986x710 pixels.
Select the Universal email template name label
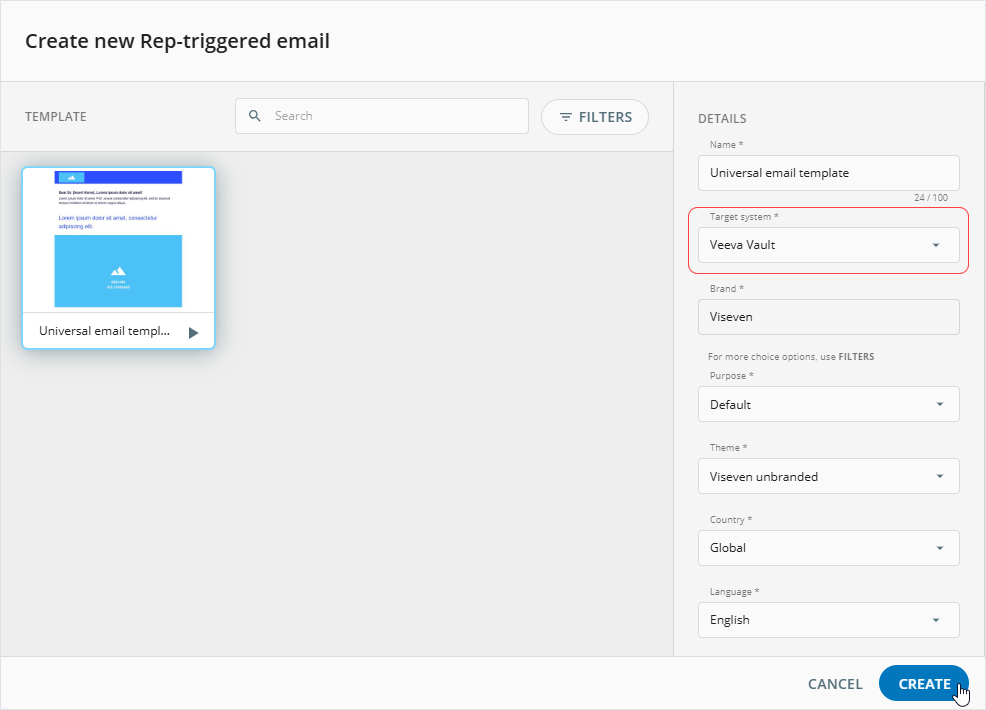click(x=104, y=331)
